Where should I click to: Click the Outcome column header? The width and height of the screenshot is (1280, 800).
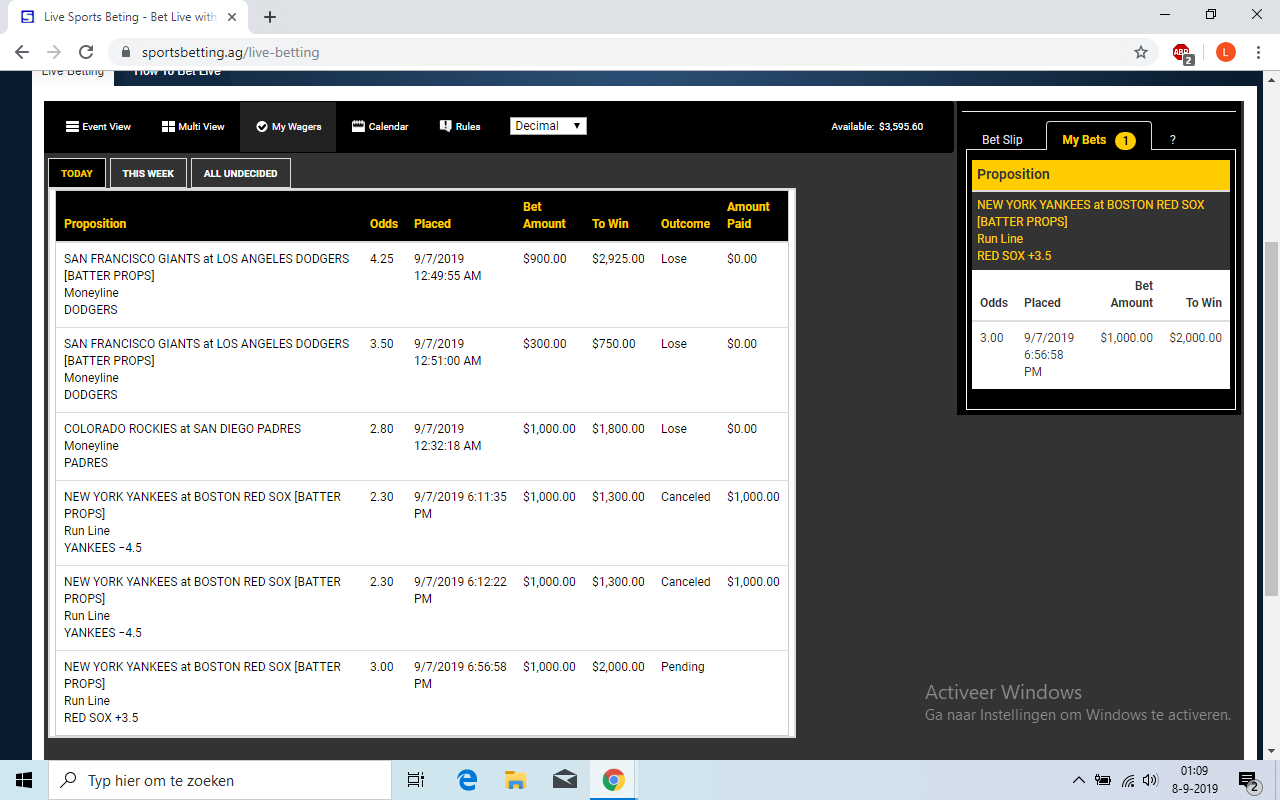click(685, 224)
